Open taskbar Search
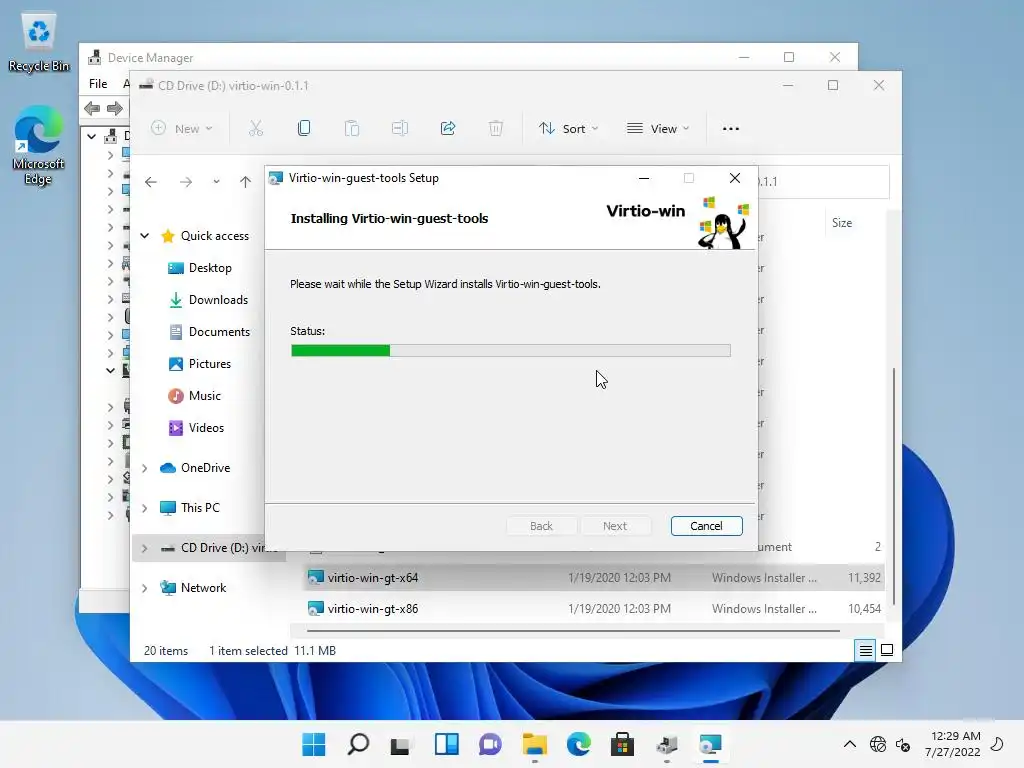Screen dimensions: 1024x768 click(x=358, y=744)
